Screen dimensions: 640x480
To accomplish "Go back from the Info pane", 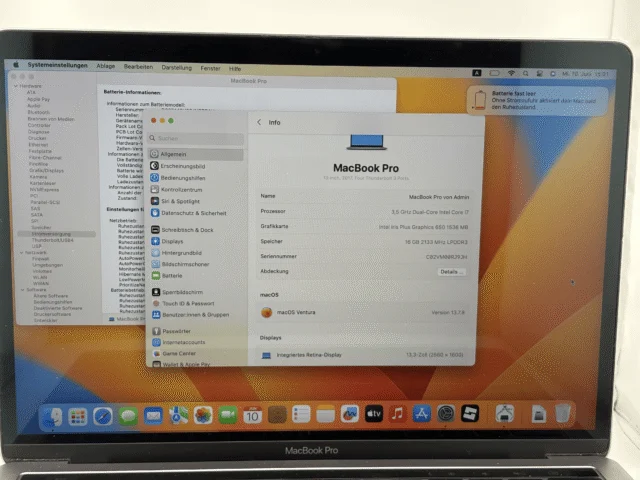I will [259, 122].
